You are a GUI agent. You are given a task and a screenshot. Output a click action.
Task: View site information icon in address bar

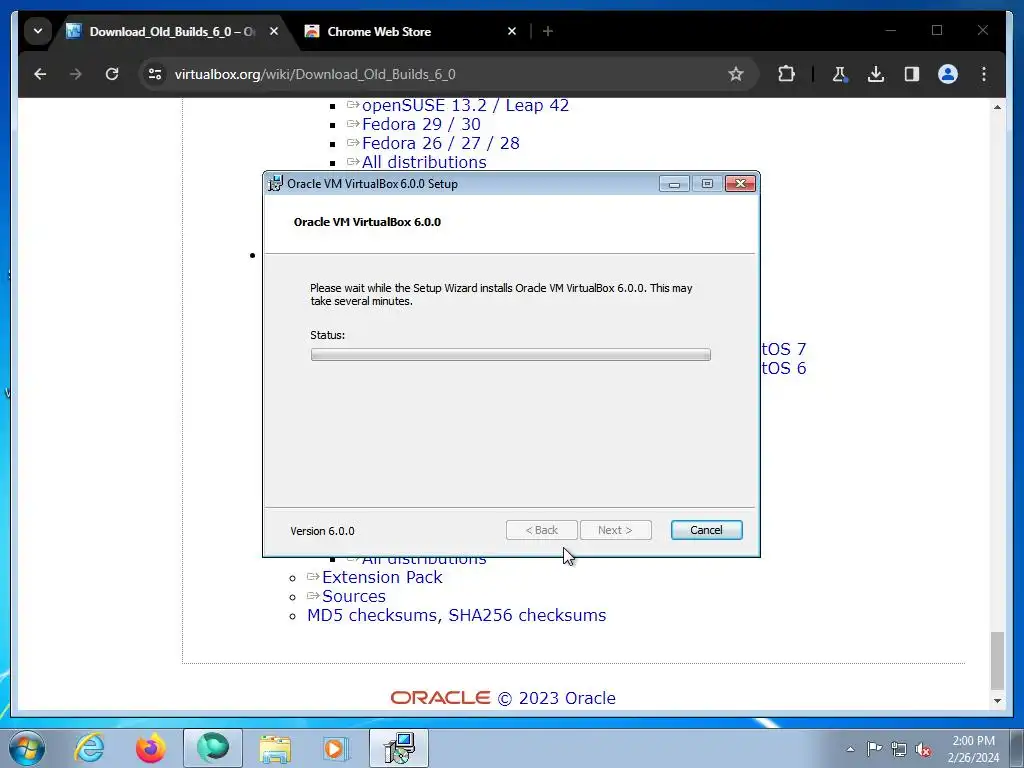click(155, 74)
